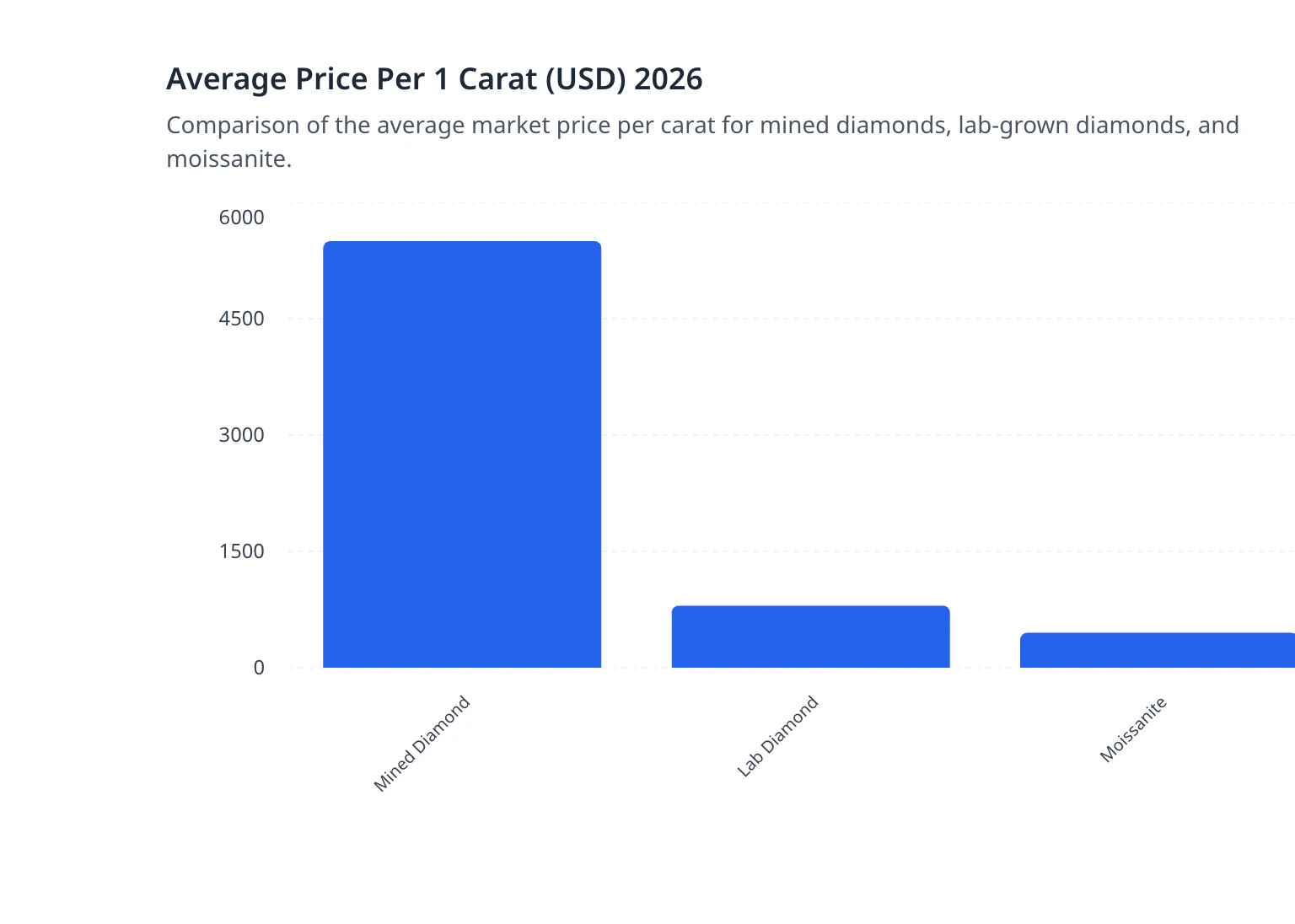Select the Mined Diamond bar
Screen dimensions: 1295x924
(462, 455)
